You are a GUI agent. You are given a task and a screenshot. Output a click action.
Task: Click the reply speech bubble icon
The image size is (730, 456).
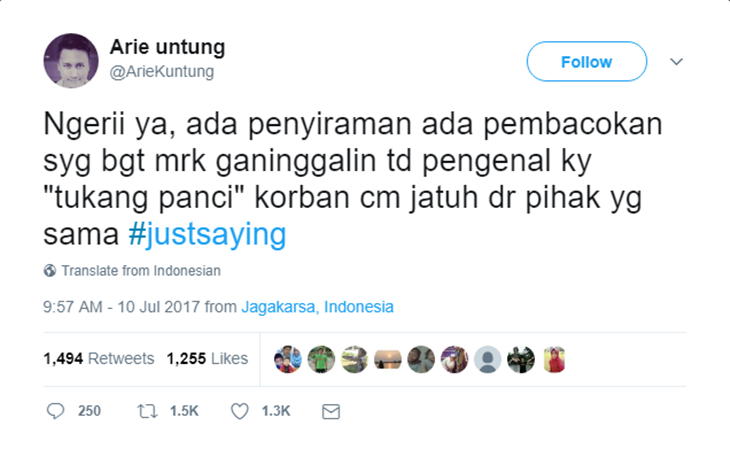pos(55,411)
